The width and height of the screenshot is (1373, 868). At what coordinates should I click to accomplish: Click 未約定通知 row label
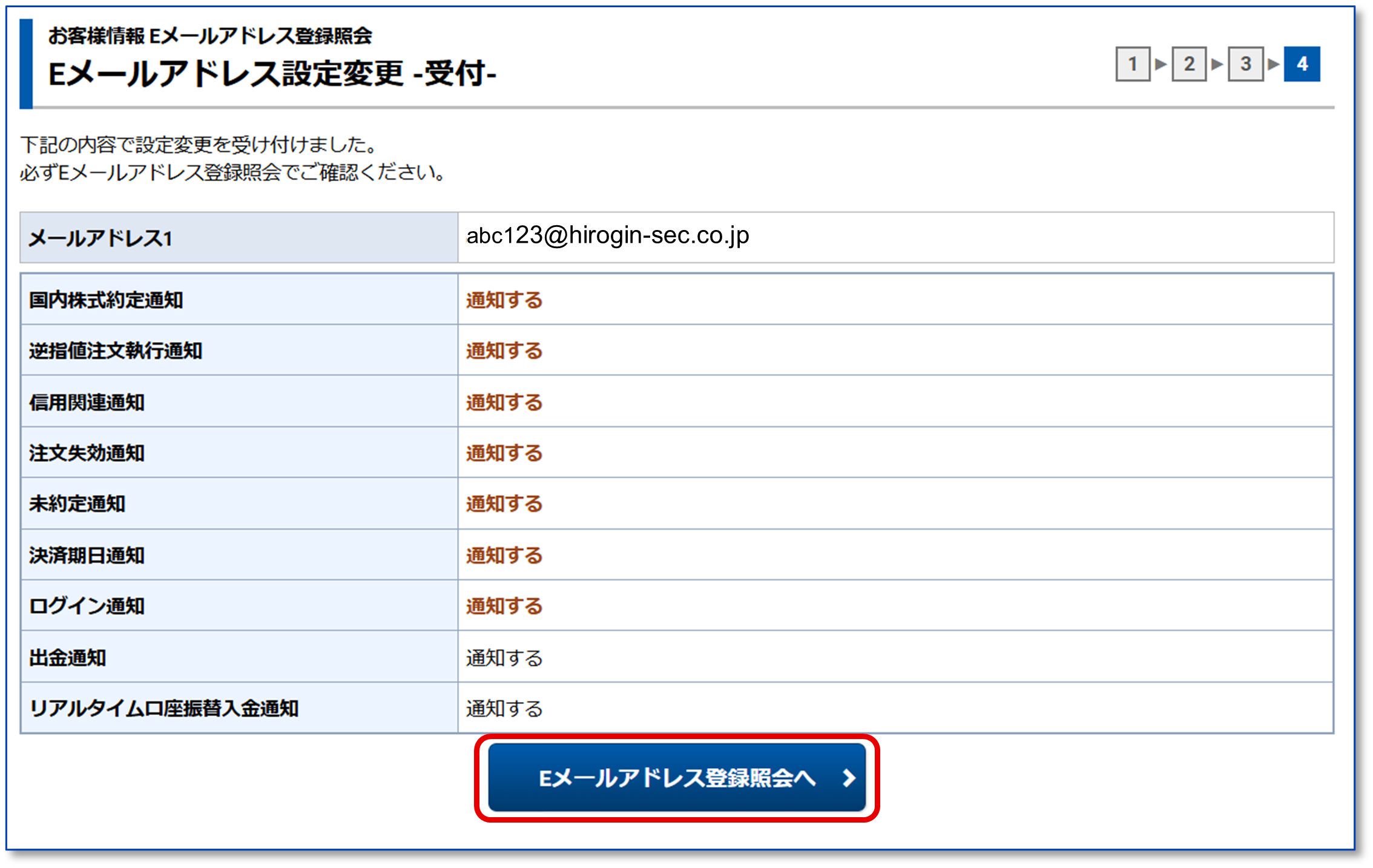(x=77, y=504)
